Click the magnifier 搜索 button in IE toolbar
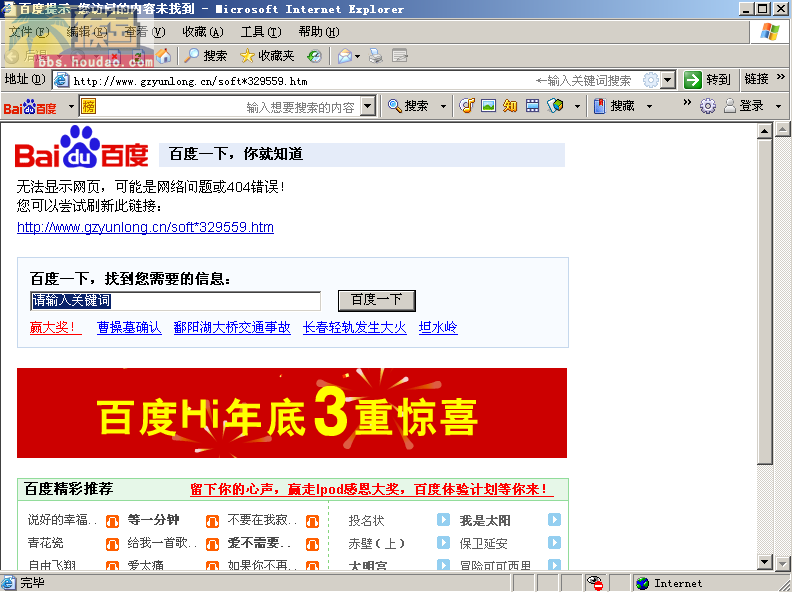Viewport: 792px width, 592px height. pyautogui.click(x=206, y=56)
